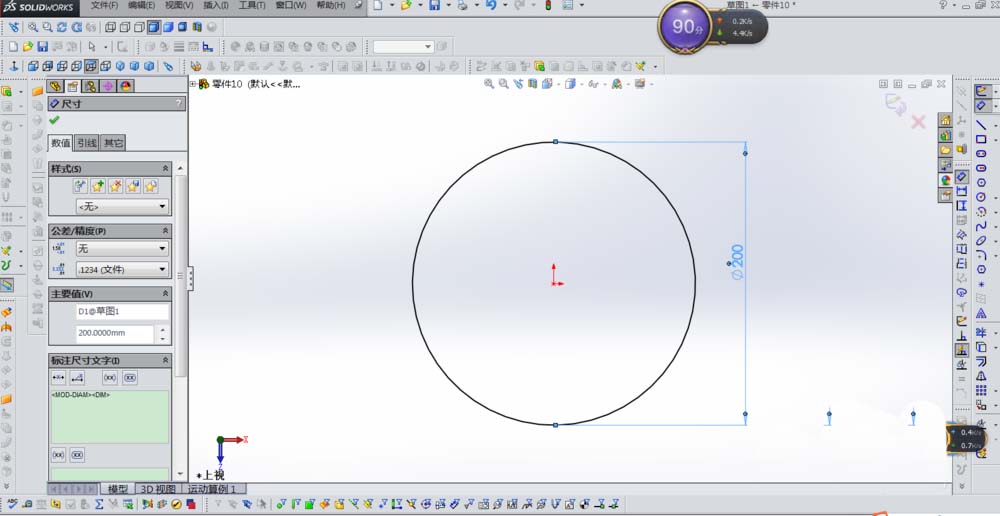Click the Print icon in title bar
This screenshot has width=1000, height=516.
[462, 5]
